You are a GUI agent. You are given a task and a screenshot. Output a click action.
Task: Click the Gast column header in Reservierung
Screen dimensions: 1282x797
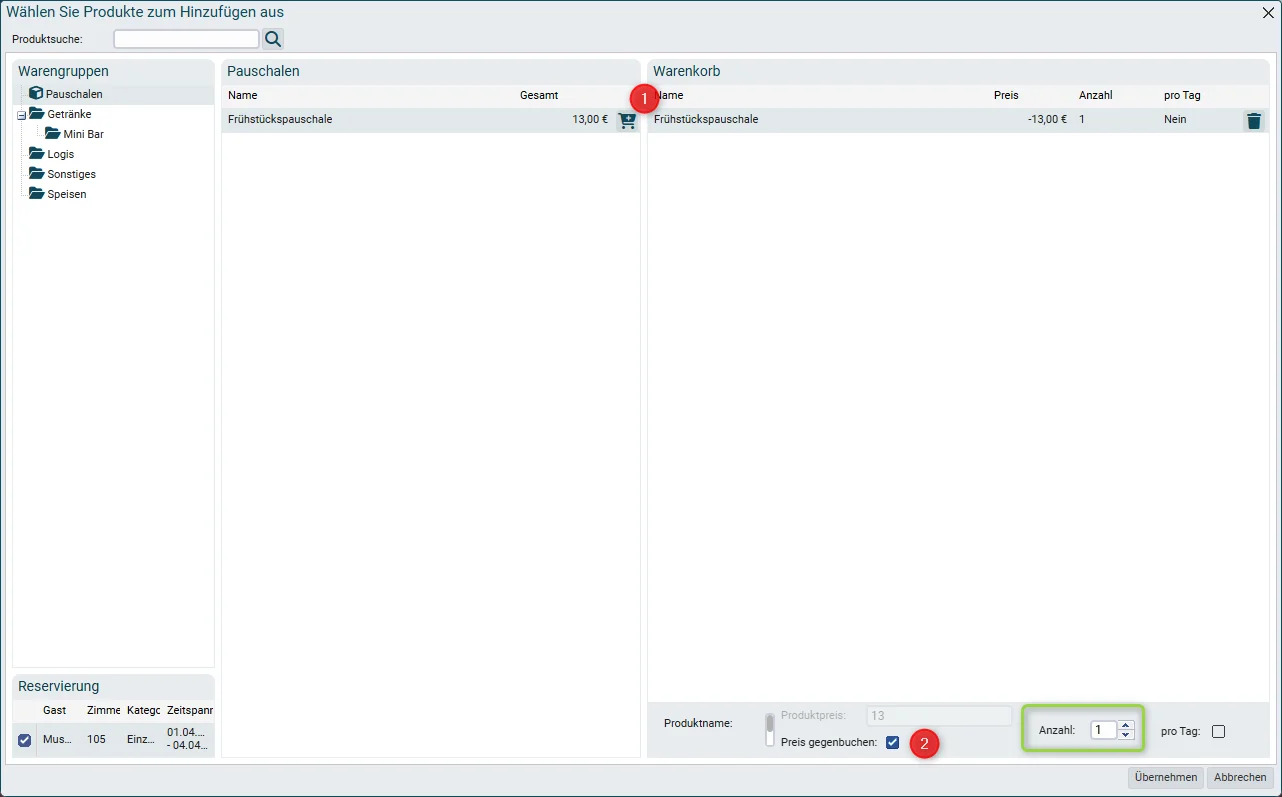pyautogui.click(x=55, y=710)
